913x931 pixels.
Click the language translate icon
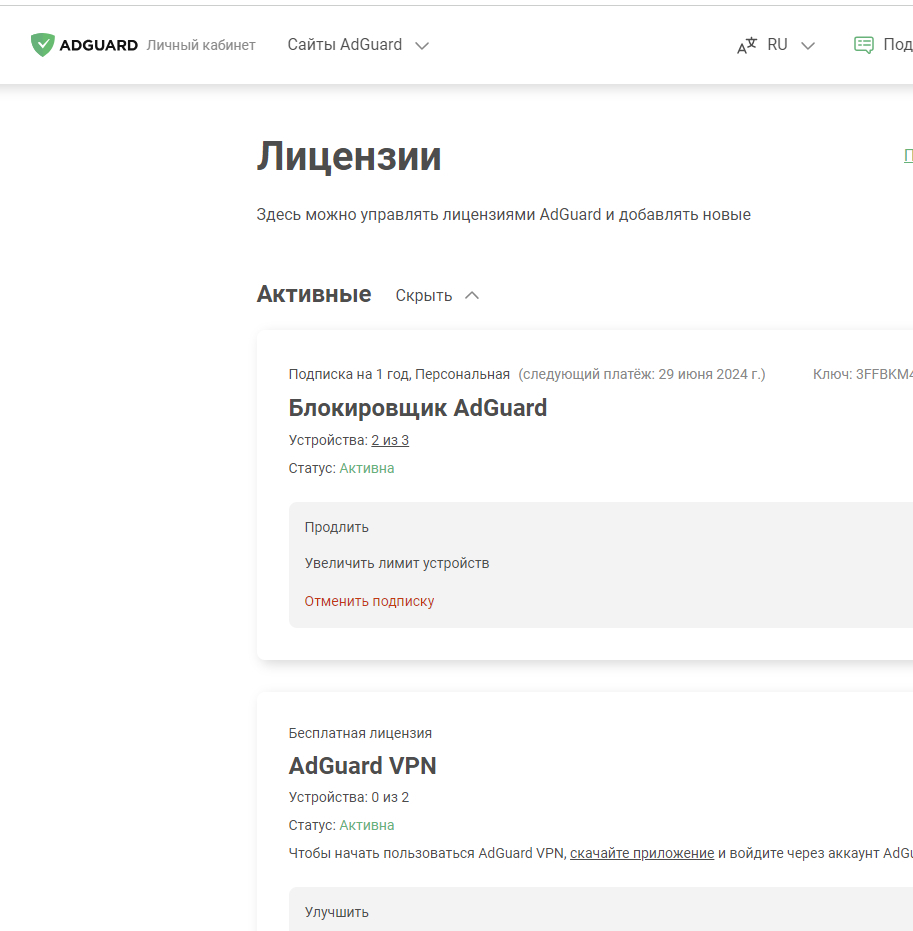pos(747,45)
